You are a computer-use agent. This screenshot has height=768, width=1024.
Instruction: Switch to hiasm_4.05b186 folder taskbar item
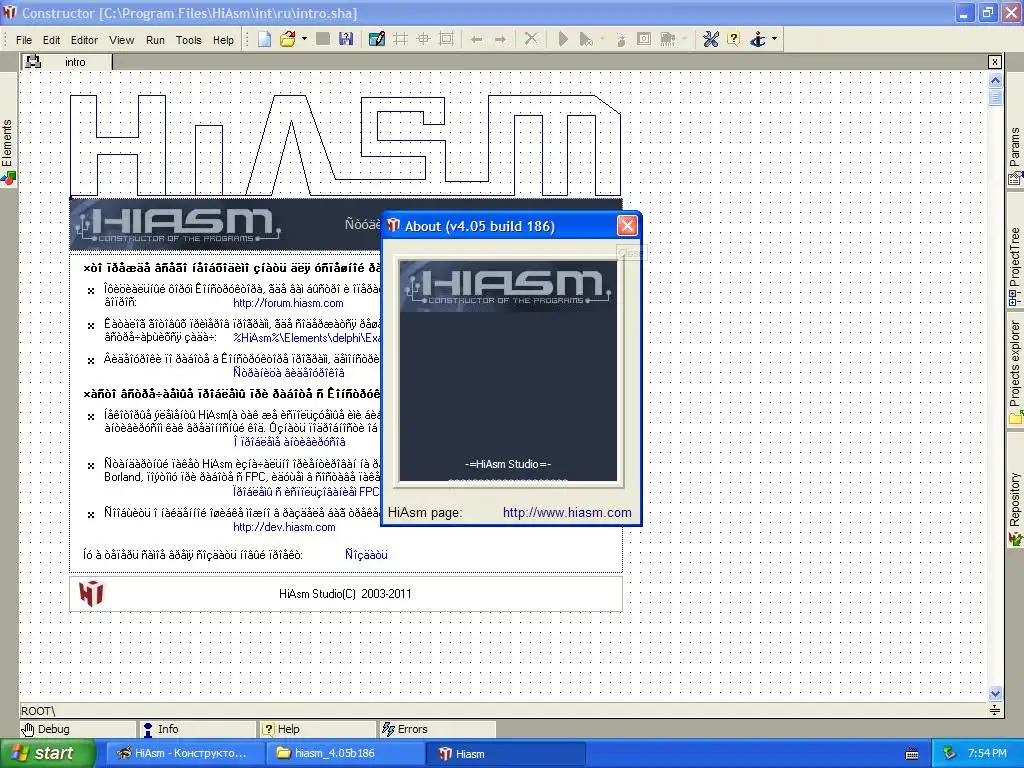pyautogui.click(x=343, y=754)
